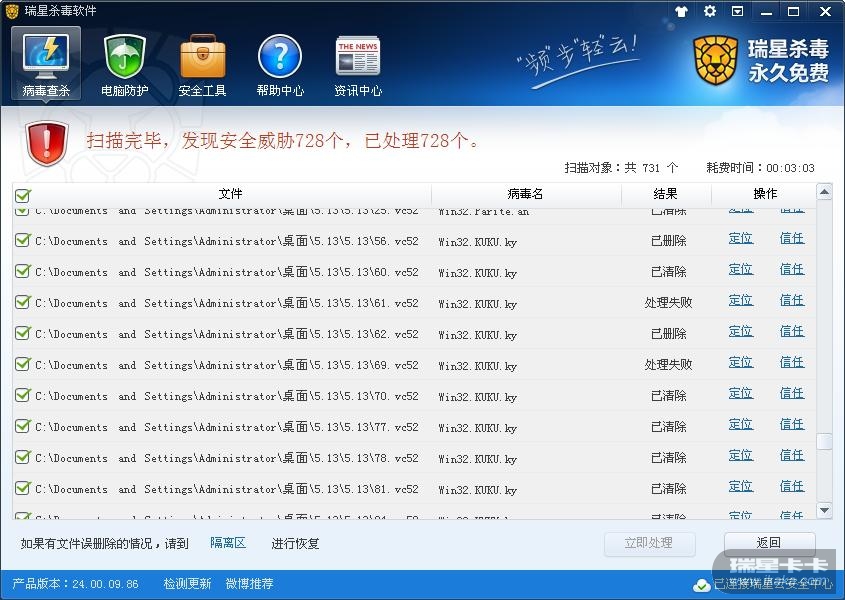This screenshot has height=600, width=845.
Task: Uncheck the row for file 62.vc52
Action: click(23, 333)
